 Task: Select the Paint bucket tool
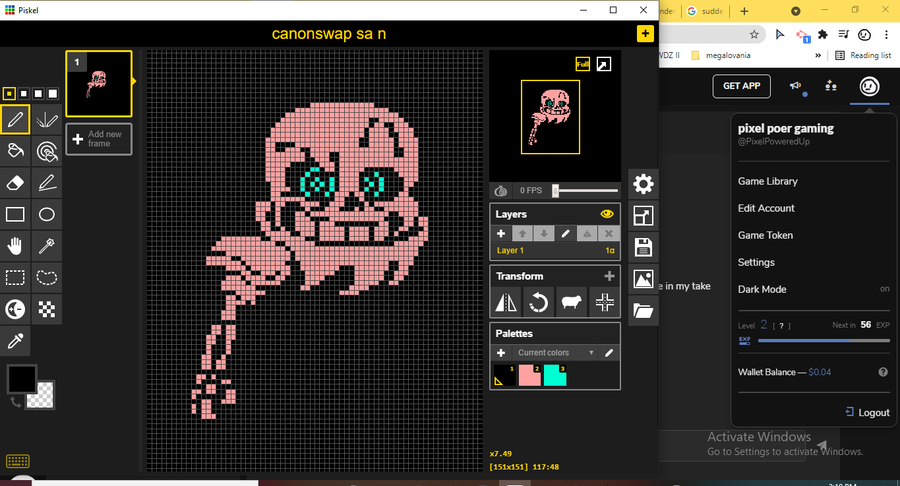coord(15,151)
